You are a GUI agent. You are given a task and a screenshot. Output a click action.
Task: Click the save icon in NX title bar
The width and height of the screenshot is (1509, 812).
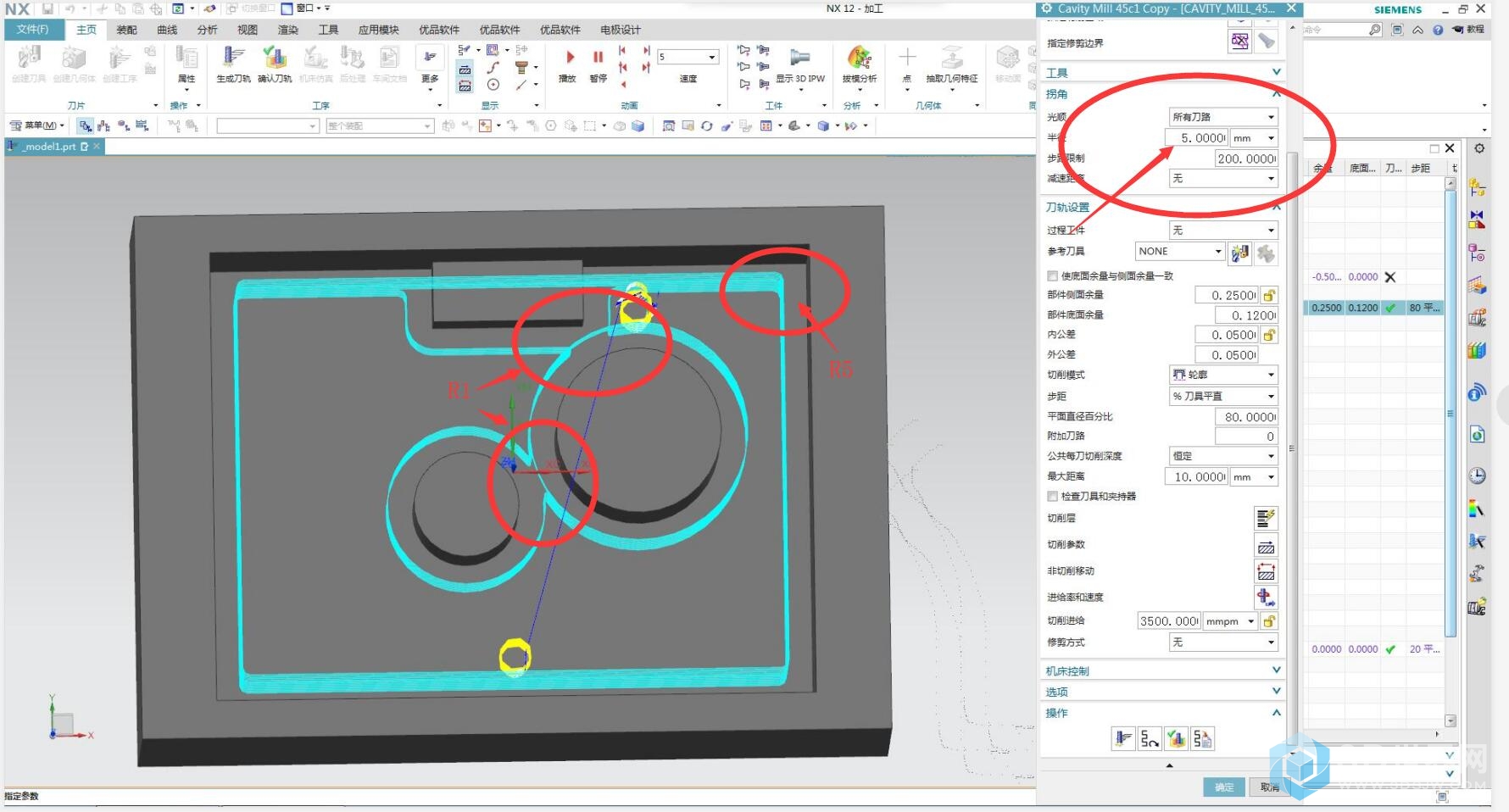(47, 8)
